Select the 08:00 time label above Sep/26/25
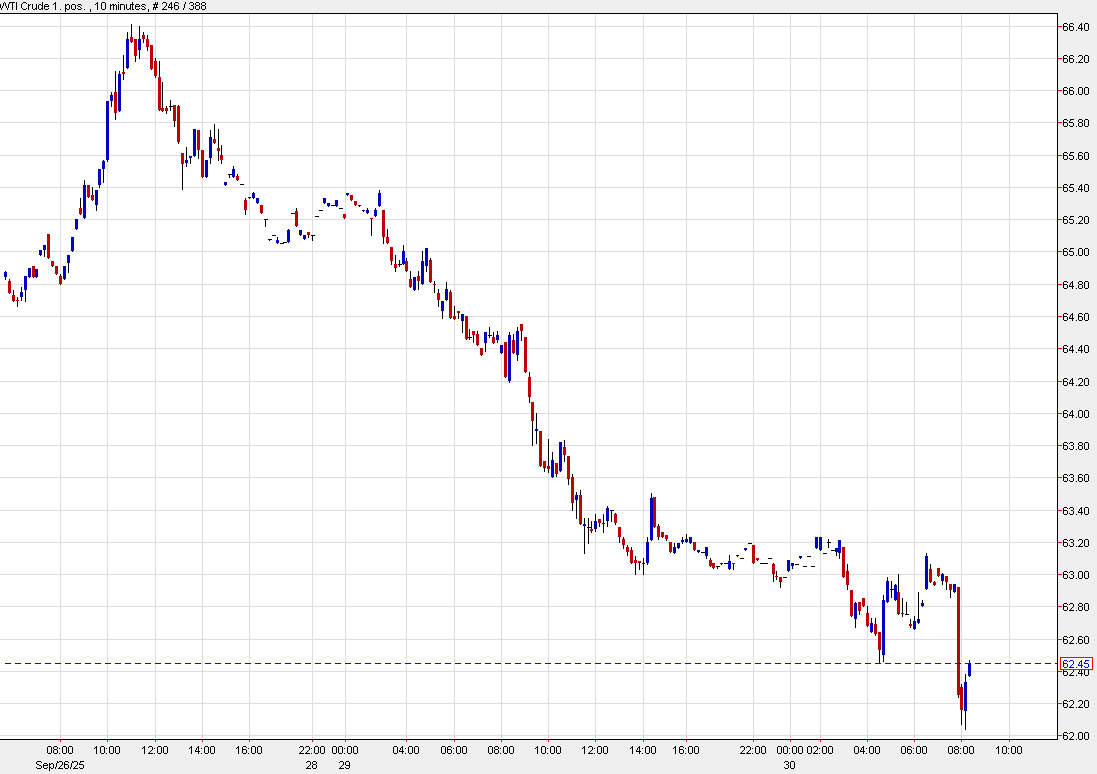This screenshot has width=1097, height=774. coord(59,749)
